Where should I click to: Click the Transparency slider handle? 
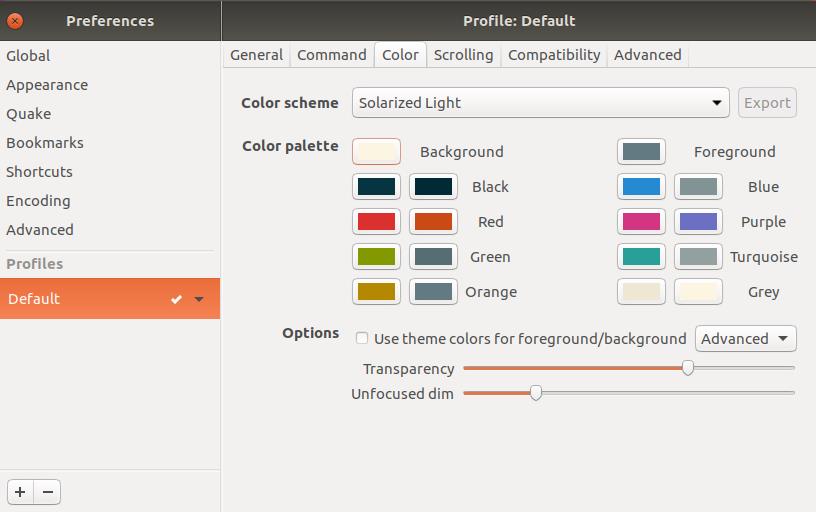pos(688,368)
